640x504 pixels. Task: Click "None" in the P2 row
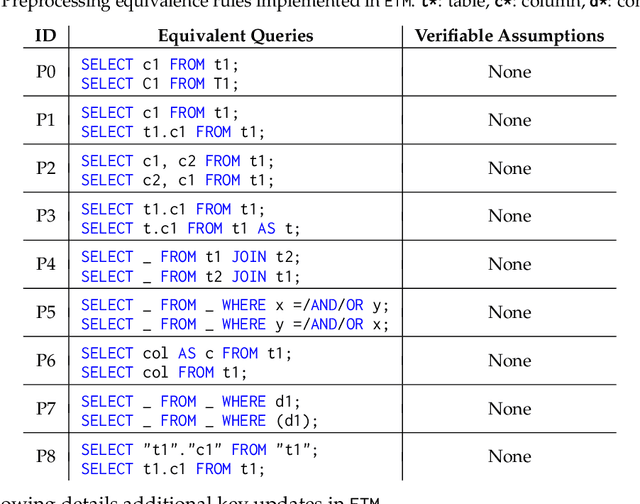click(x=509, y=168)
